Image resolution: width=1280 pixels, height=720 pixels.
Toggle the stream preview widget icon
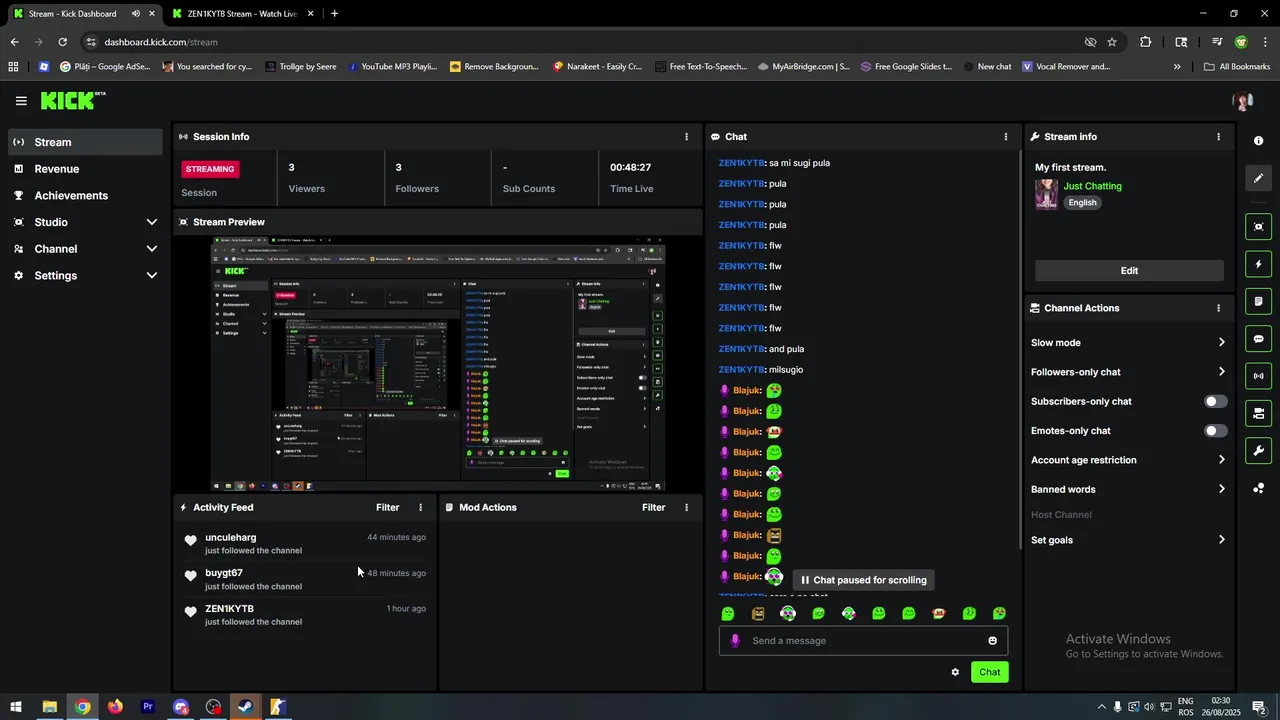coord(1259,227)
